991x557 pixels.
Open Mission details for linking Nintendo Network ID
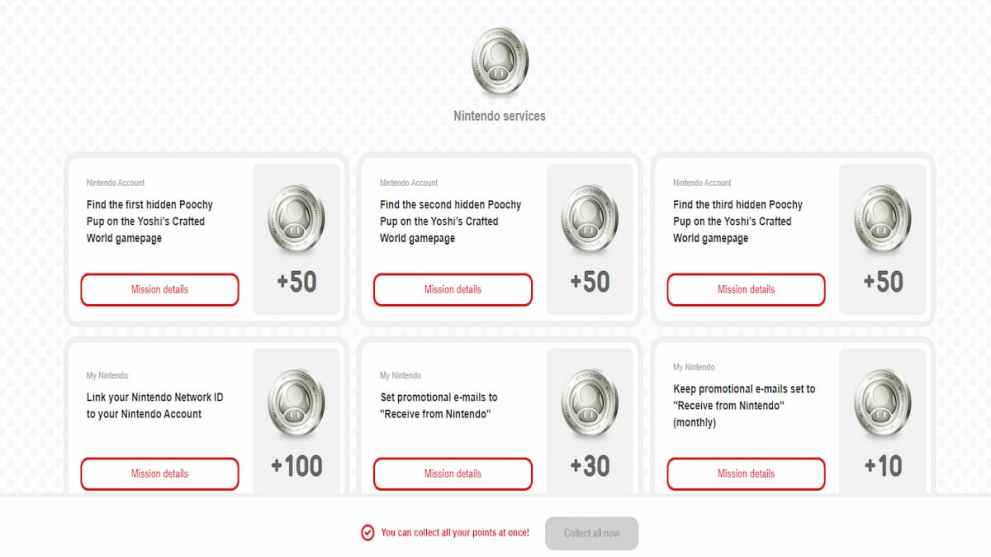click(x=160, y=473)
